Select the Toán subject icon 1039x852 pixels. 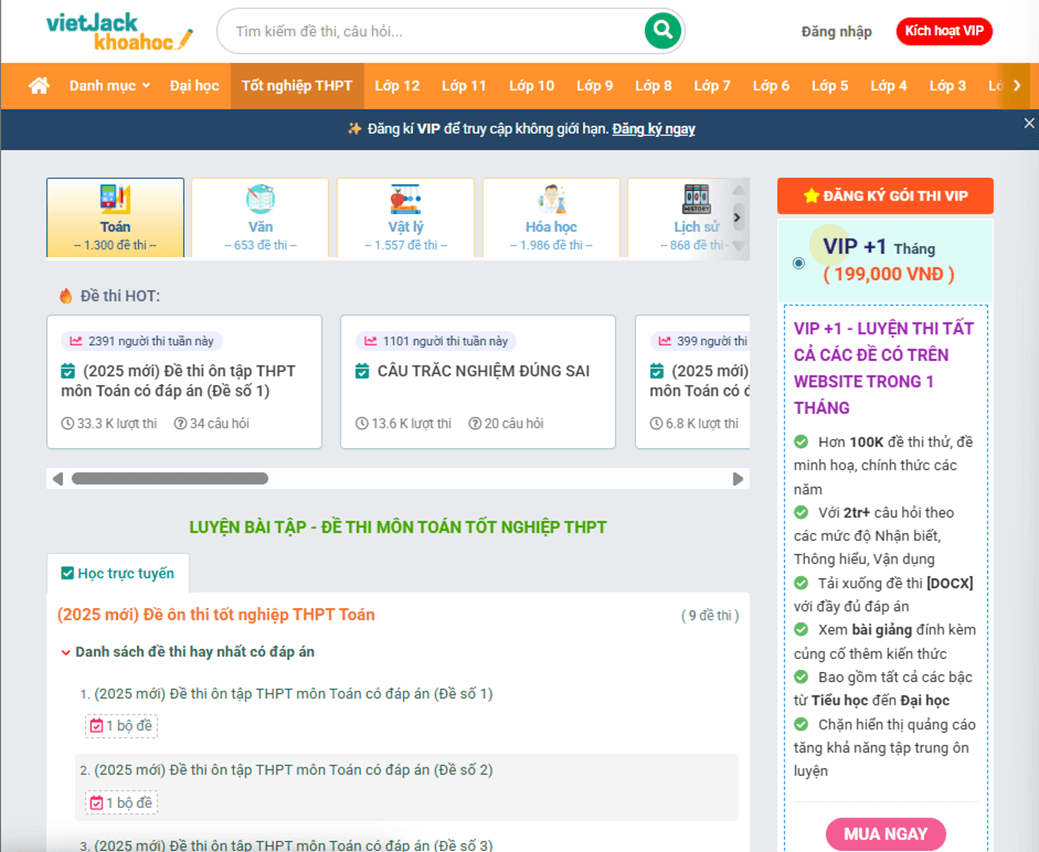(115, 199)
